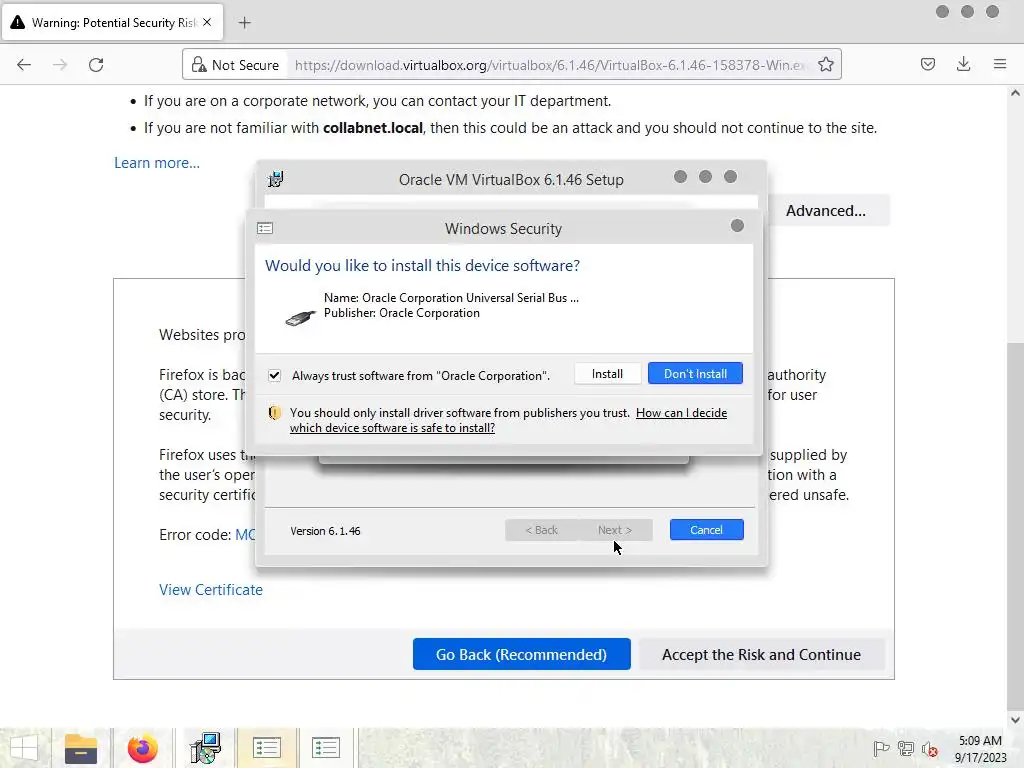Click muted volume tray icon
The height and width of the screenshot is (768, 1024).
point(930,750)
